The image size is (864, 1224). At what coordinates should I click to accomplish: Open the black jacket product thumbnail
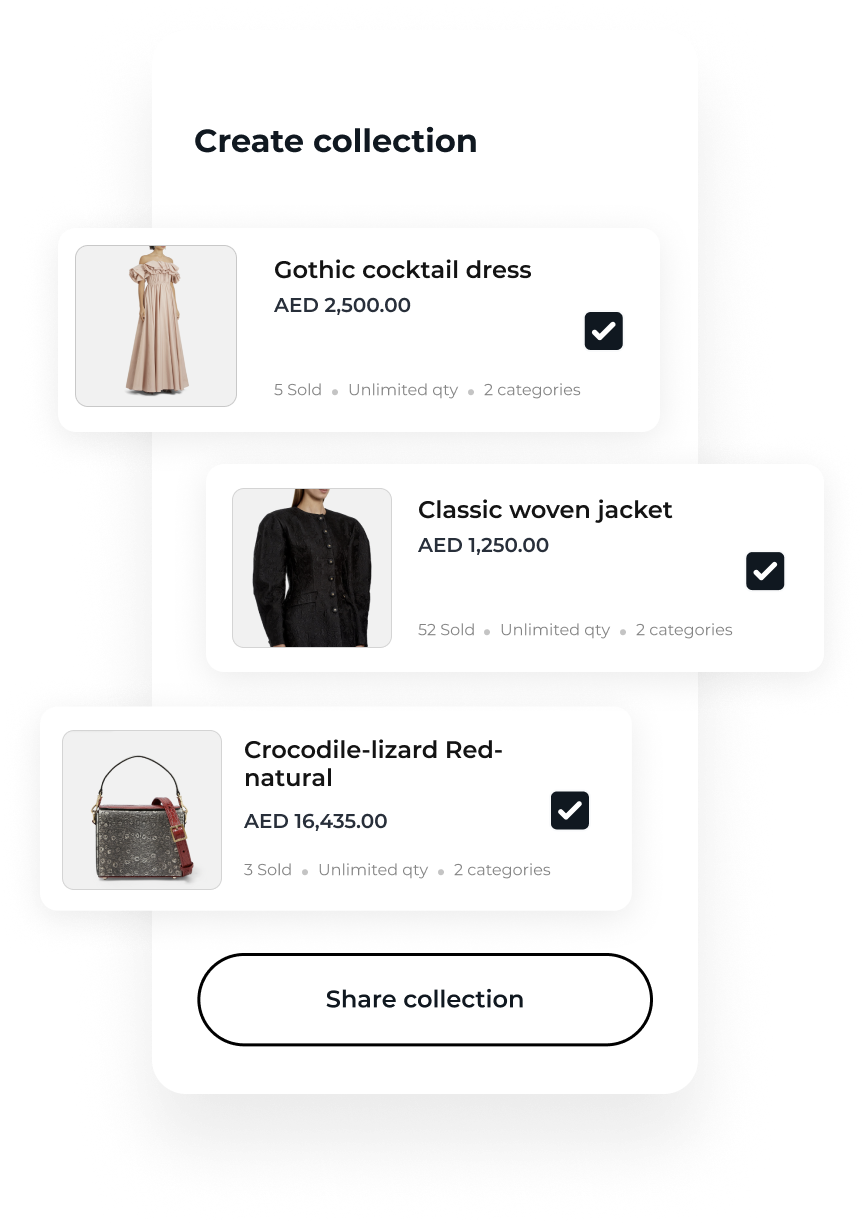coord(312,568)
